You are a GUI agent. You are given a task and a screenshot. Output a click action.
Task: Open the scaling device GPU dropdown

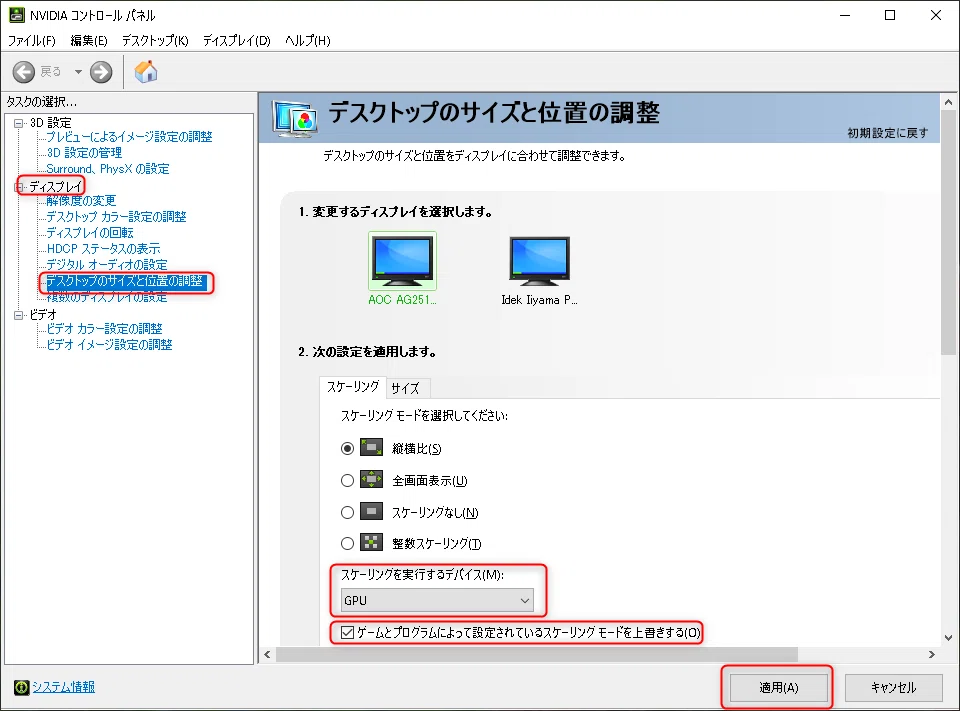click(x=437, y=600)
